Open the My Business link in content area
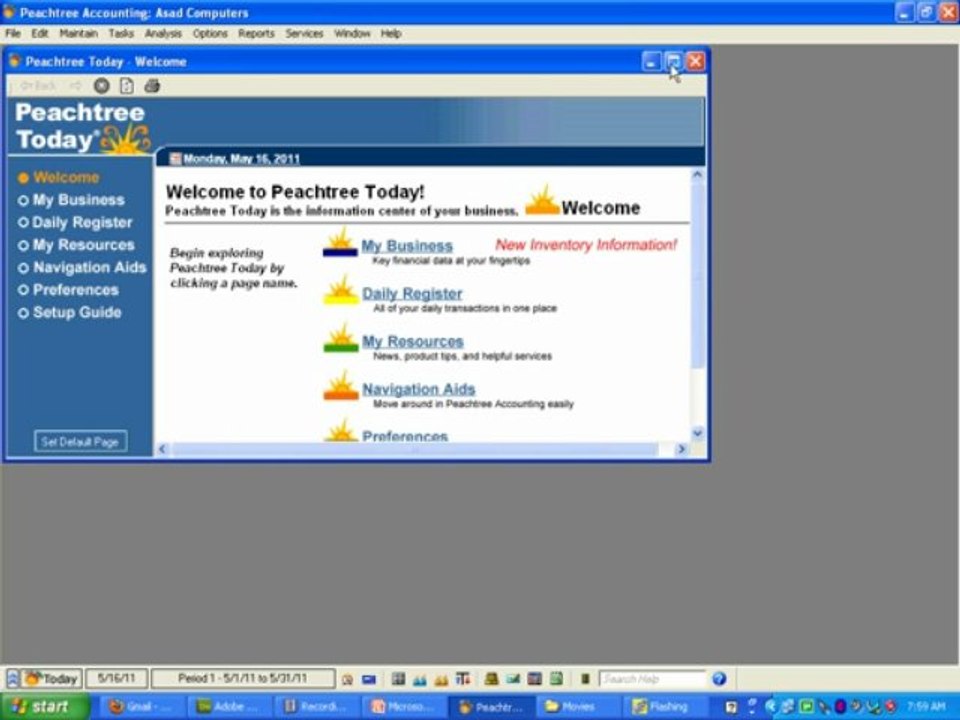 pyautogui.click(x=407, y=246)
